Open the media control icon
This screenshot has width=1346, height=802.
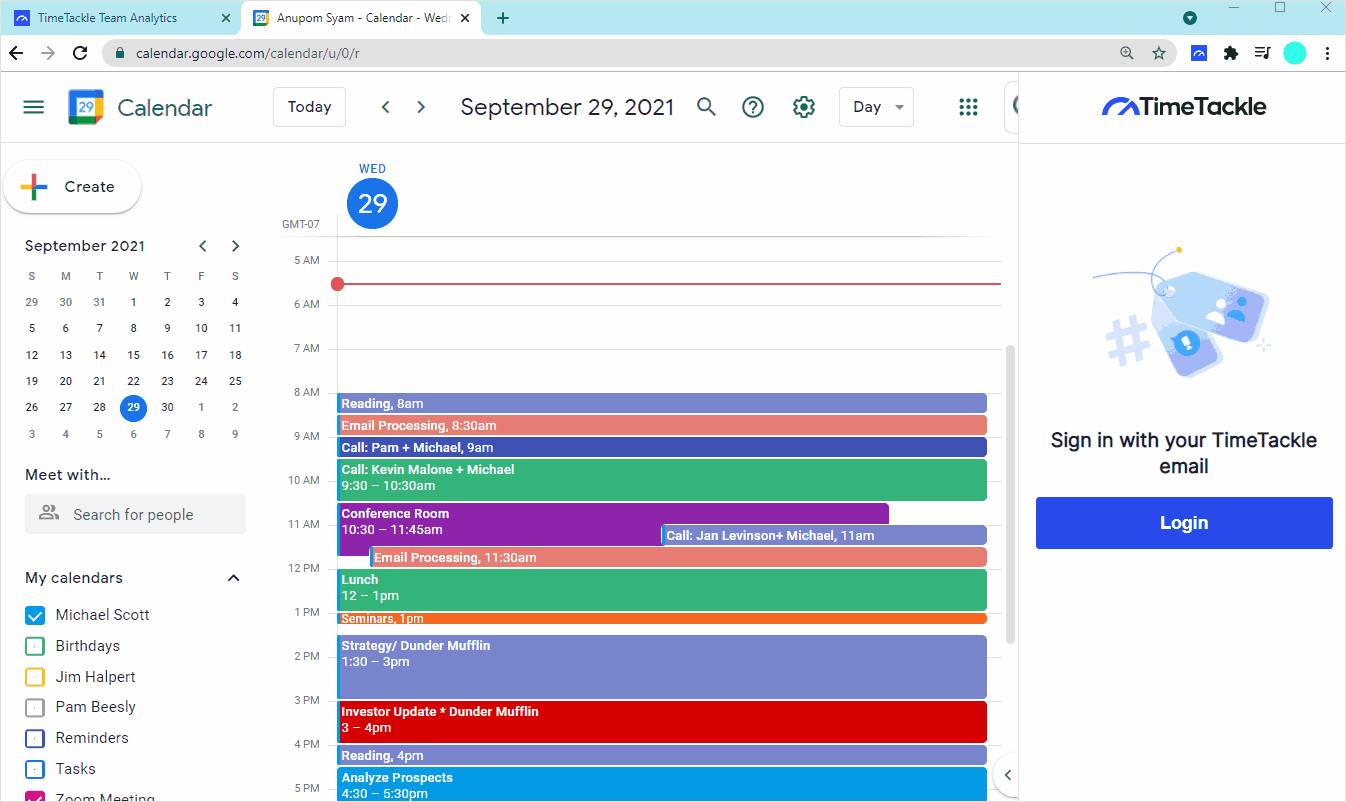click(1263, 53)
